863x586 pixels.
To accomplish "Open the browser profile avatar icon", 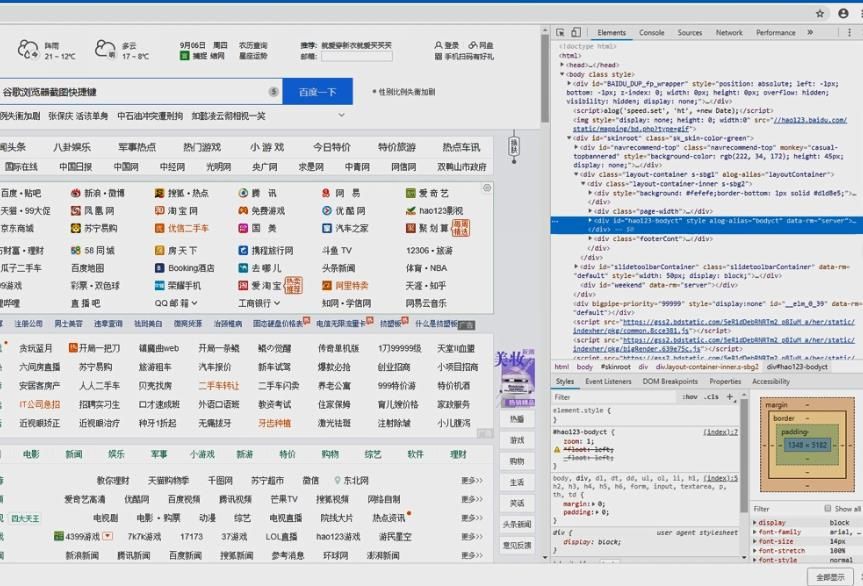I will (843, 14).
